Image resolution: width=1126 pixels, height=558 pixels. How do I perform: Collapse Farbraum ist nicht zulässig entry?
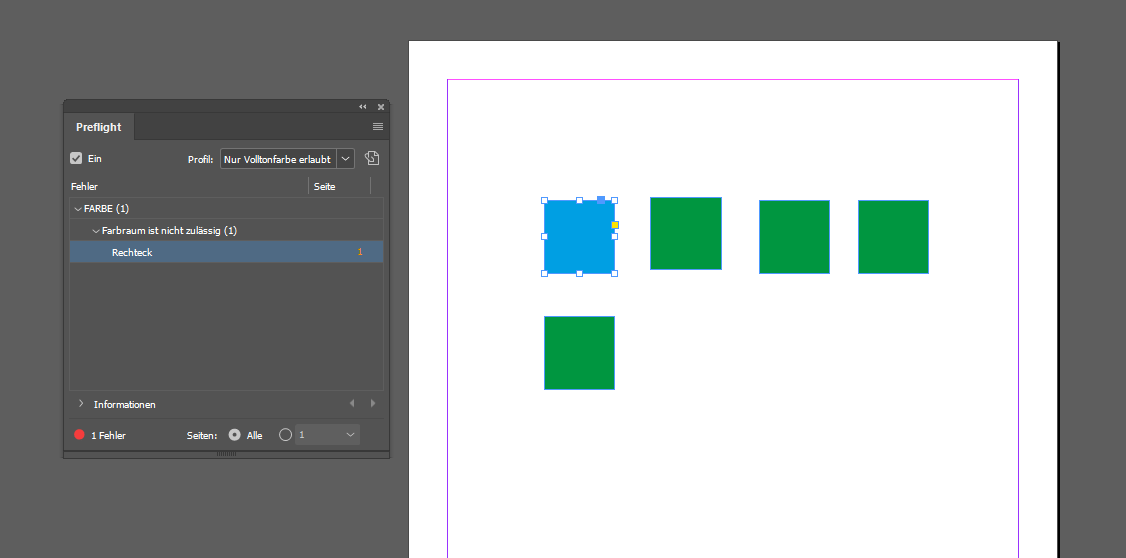tap(96, 231)
